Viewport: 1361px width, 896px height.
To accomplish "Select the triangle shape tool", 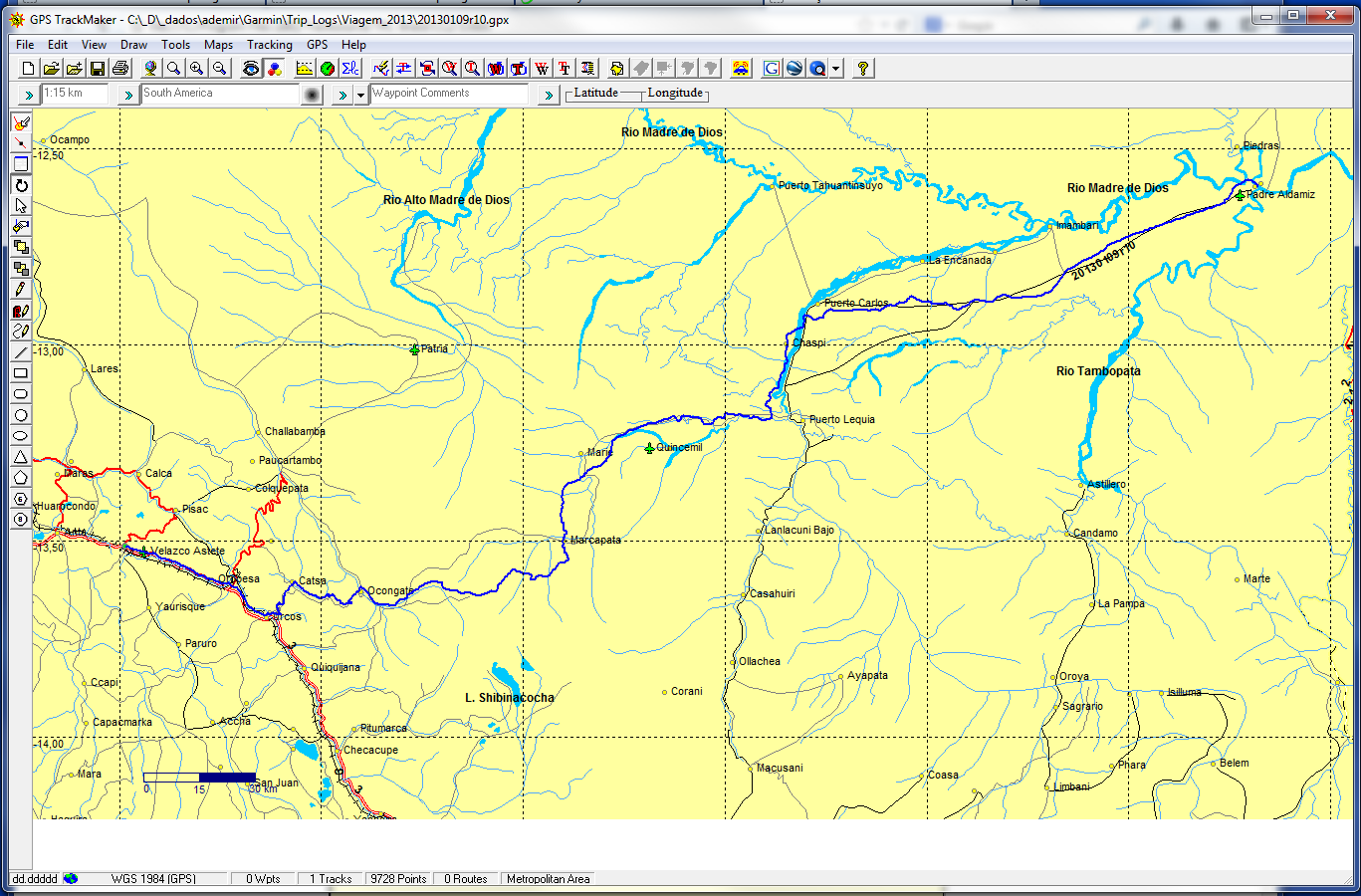I will 21,457.
